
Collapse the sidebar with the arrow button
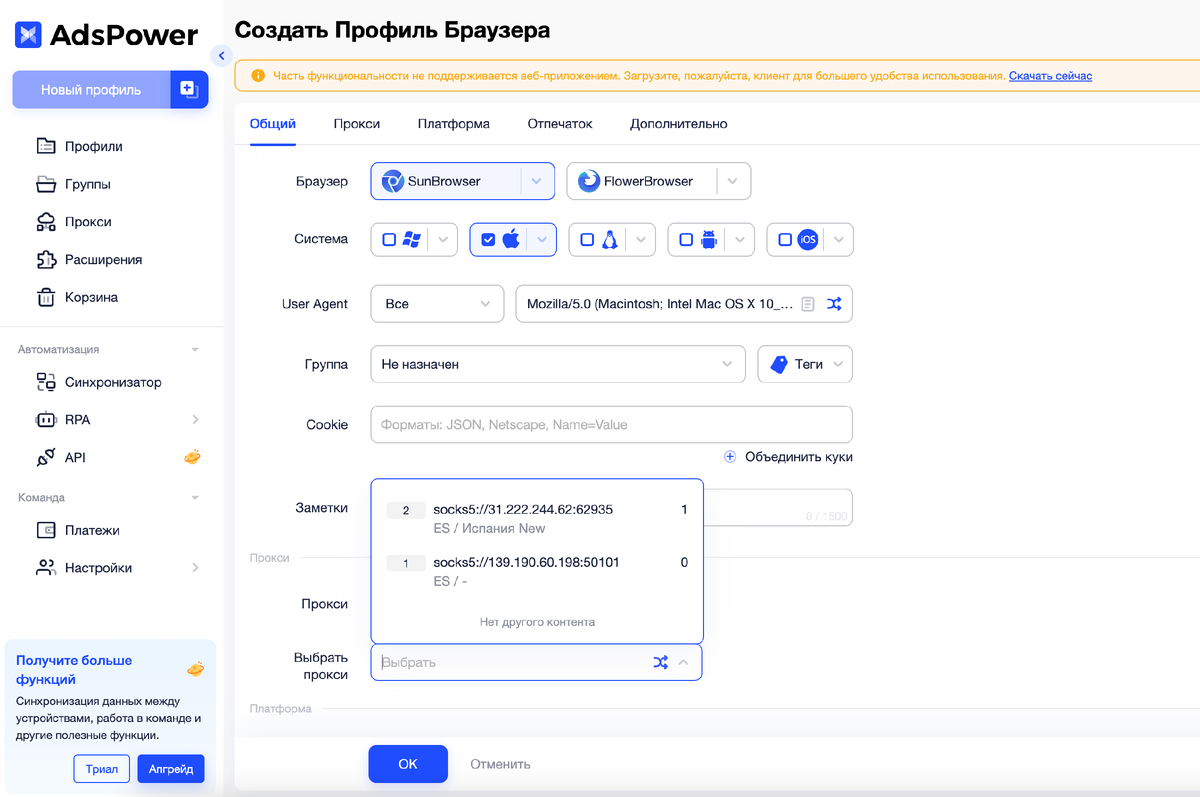[222, 56]
